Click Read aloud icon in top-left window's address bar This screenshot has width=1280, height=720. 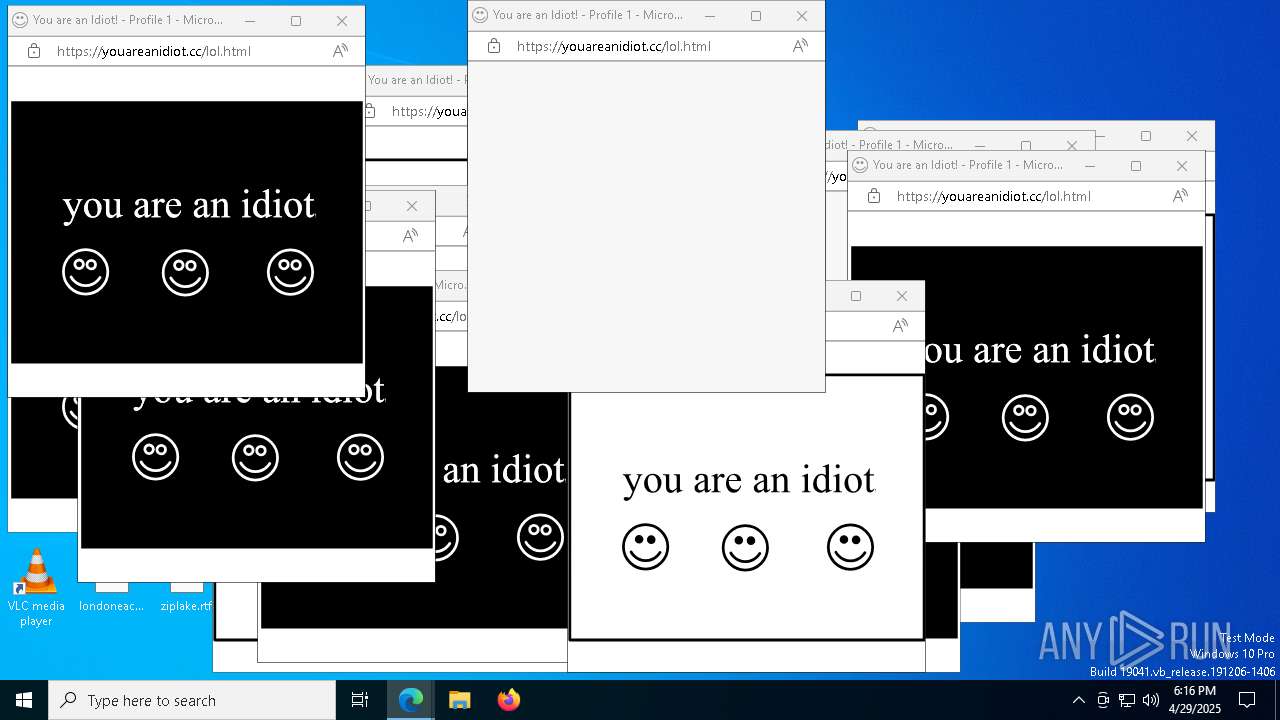click(340, 51)
